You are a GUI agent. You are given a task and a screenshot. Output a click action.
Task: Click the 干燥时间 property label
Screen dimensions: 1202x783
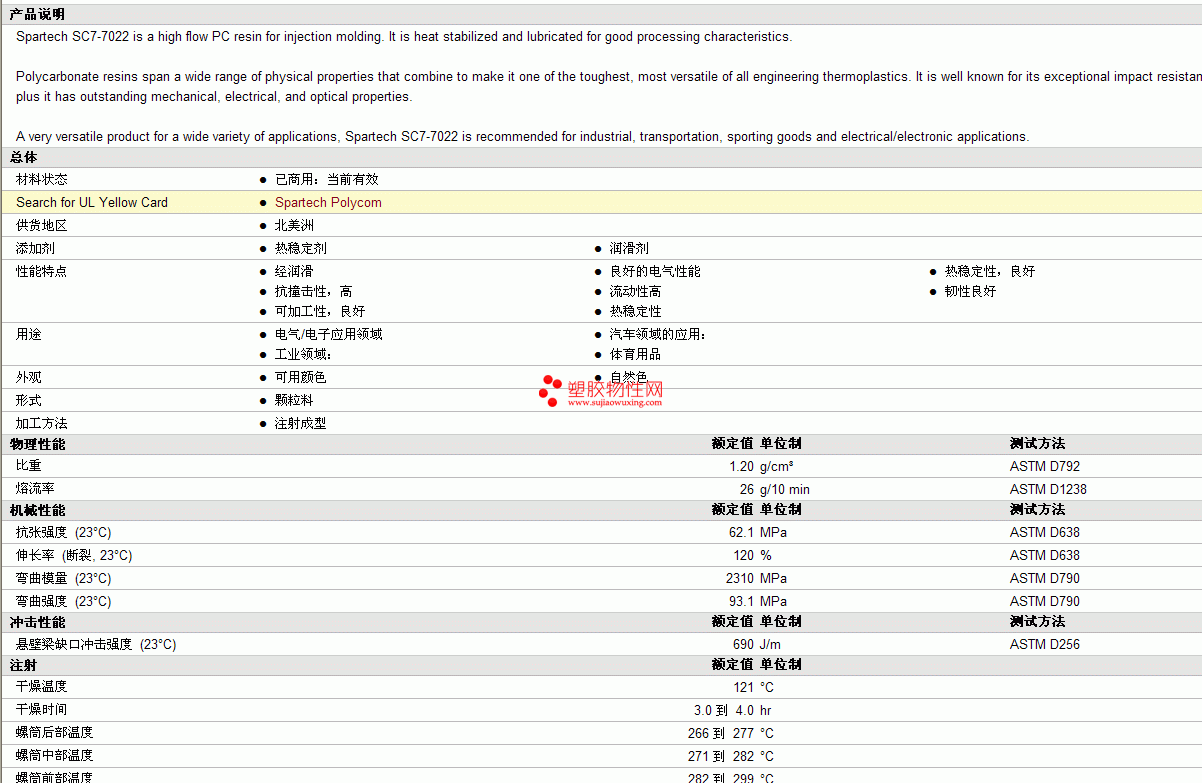pyautogui.click(x=42, y=710)
